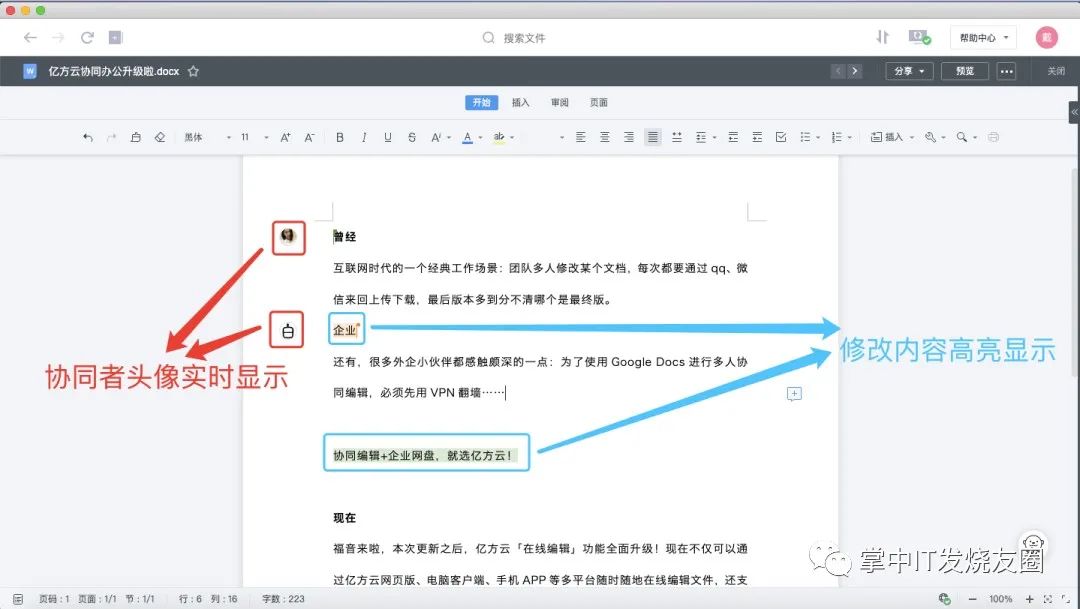
Task: Star the document as favorite
Action: pos(194,71)
